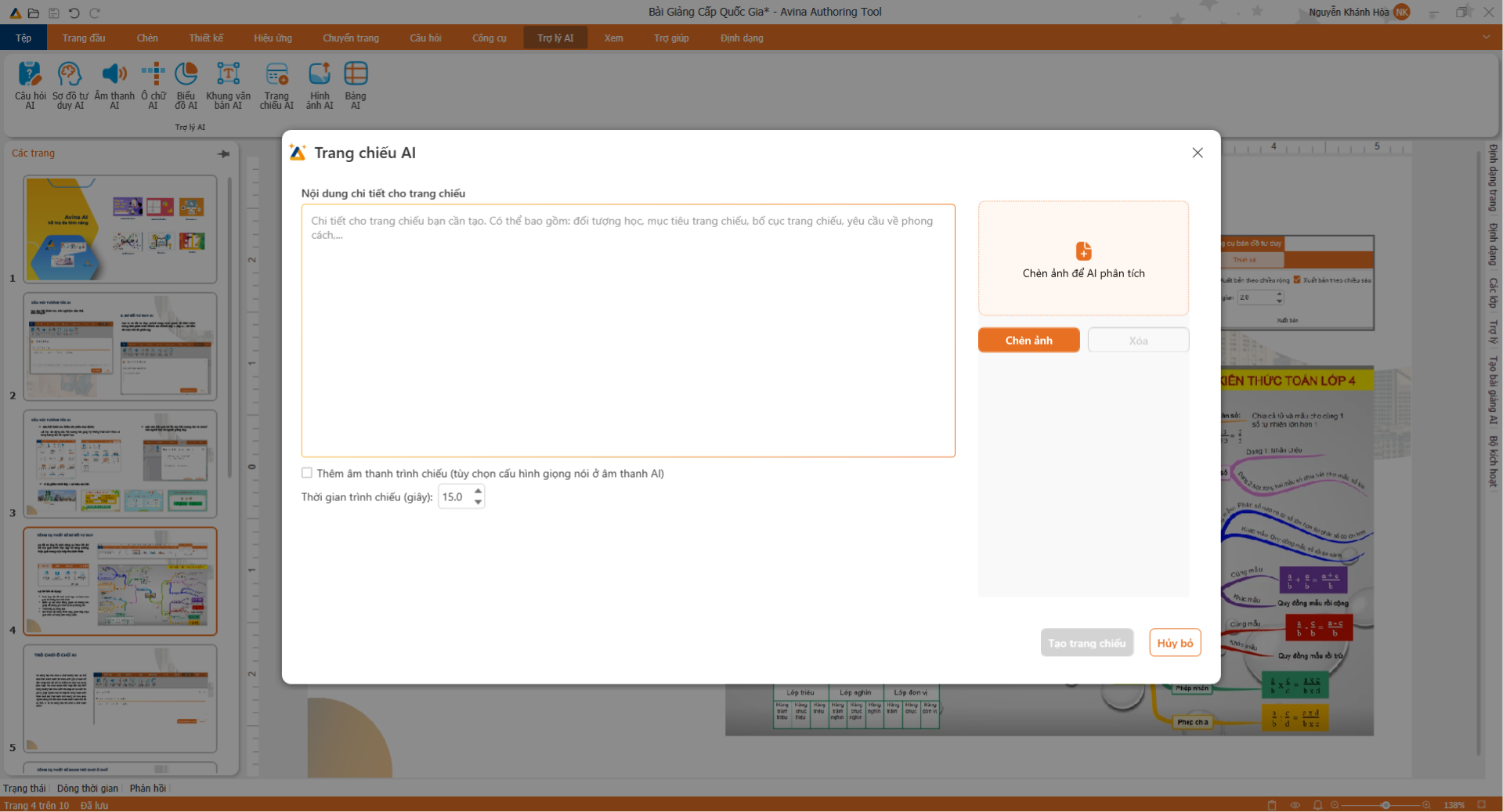
Task: Unpin the Các trang panel
Action: click(223, 153)
